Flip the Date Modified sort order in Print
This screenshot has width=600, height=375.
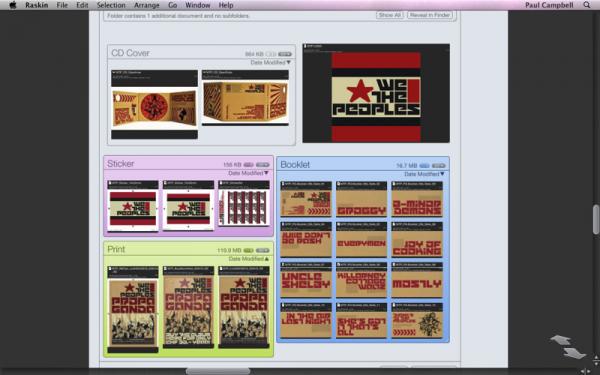point(248,259)
